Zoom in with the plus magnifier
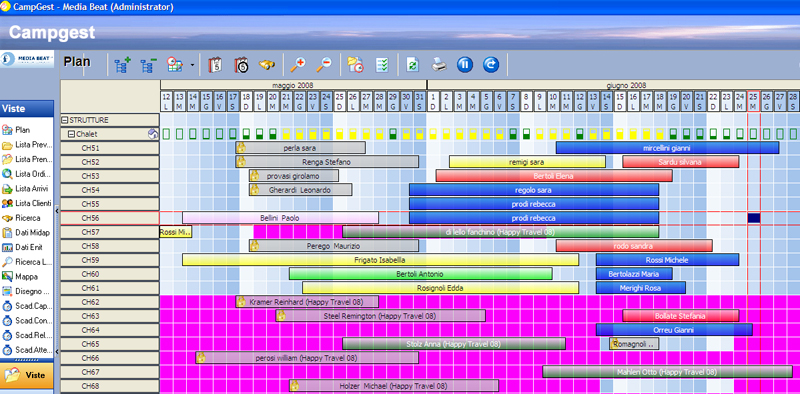Viewport: 800px width, 394px height. pos(297,64)
